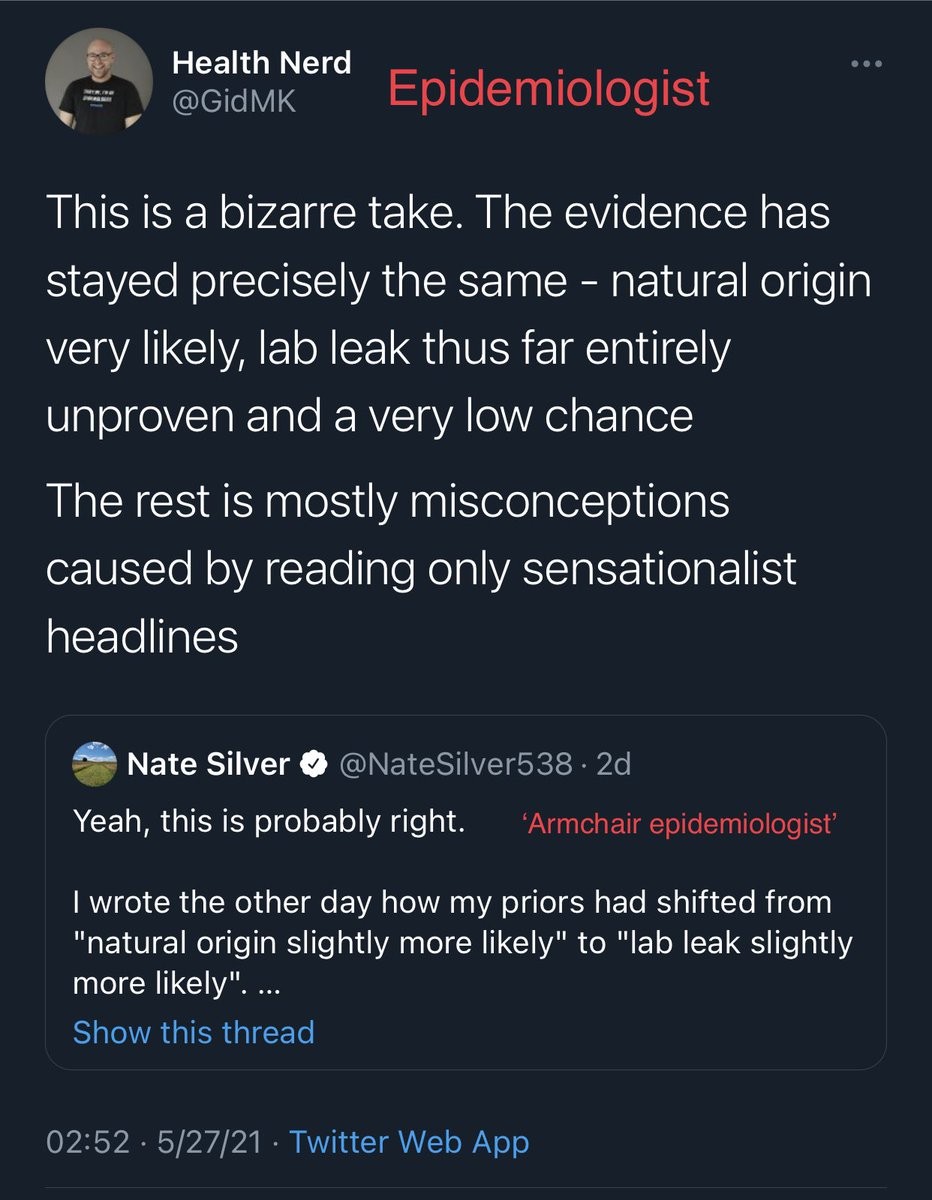Click the red Epidemiologist label
Viewport: 932px width, 1200px height.
549,88
